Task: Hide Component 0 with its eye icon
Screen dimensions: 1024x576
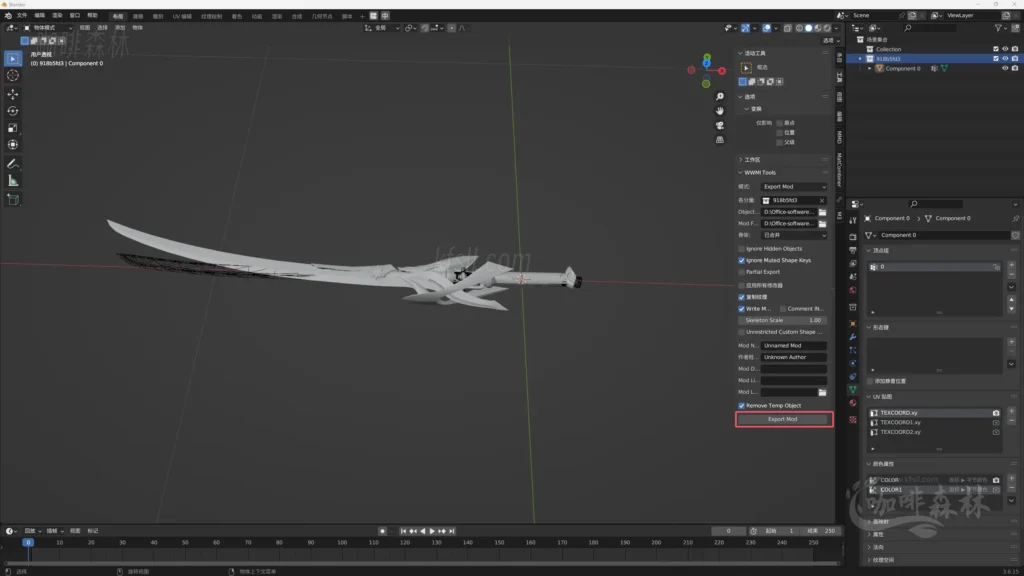Action: (x=1005, y=69)
